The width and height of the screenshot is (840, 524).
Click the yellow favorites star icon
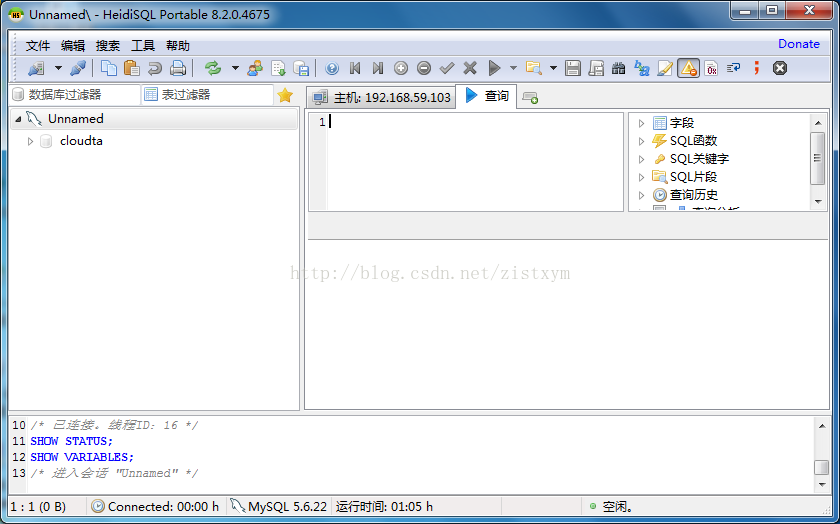click(286, 95)
